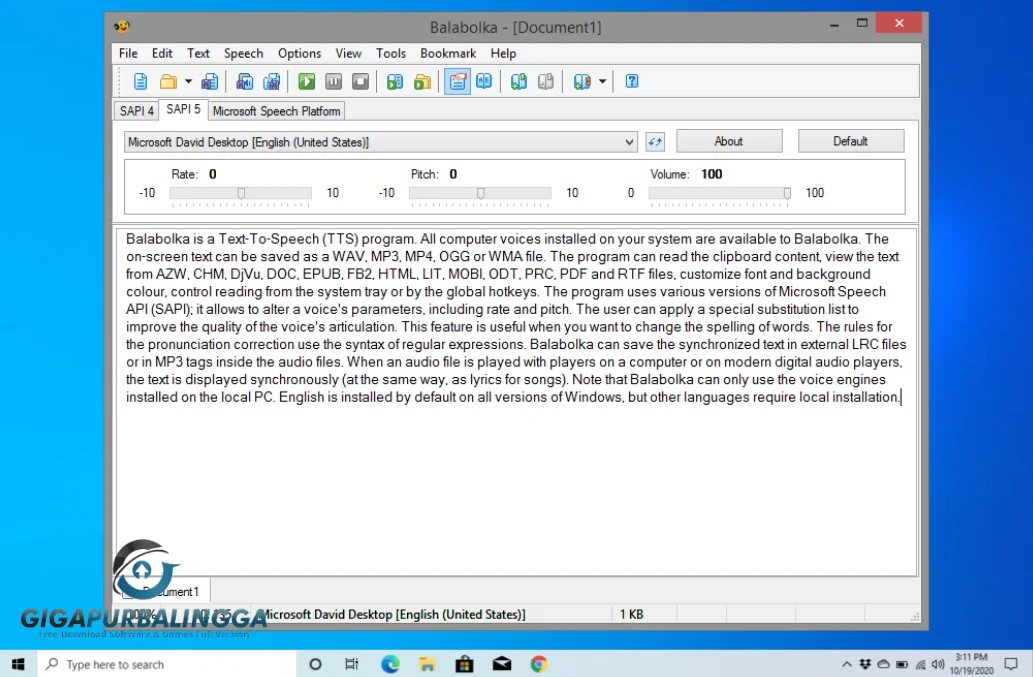Image resolution: width=1033 pixels, height=677 pixels.
Task: Open the Speech menu
Action: pos(243,53)
